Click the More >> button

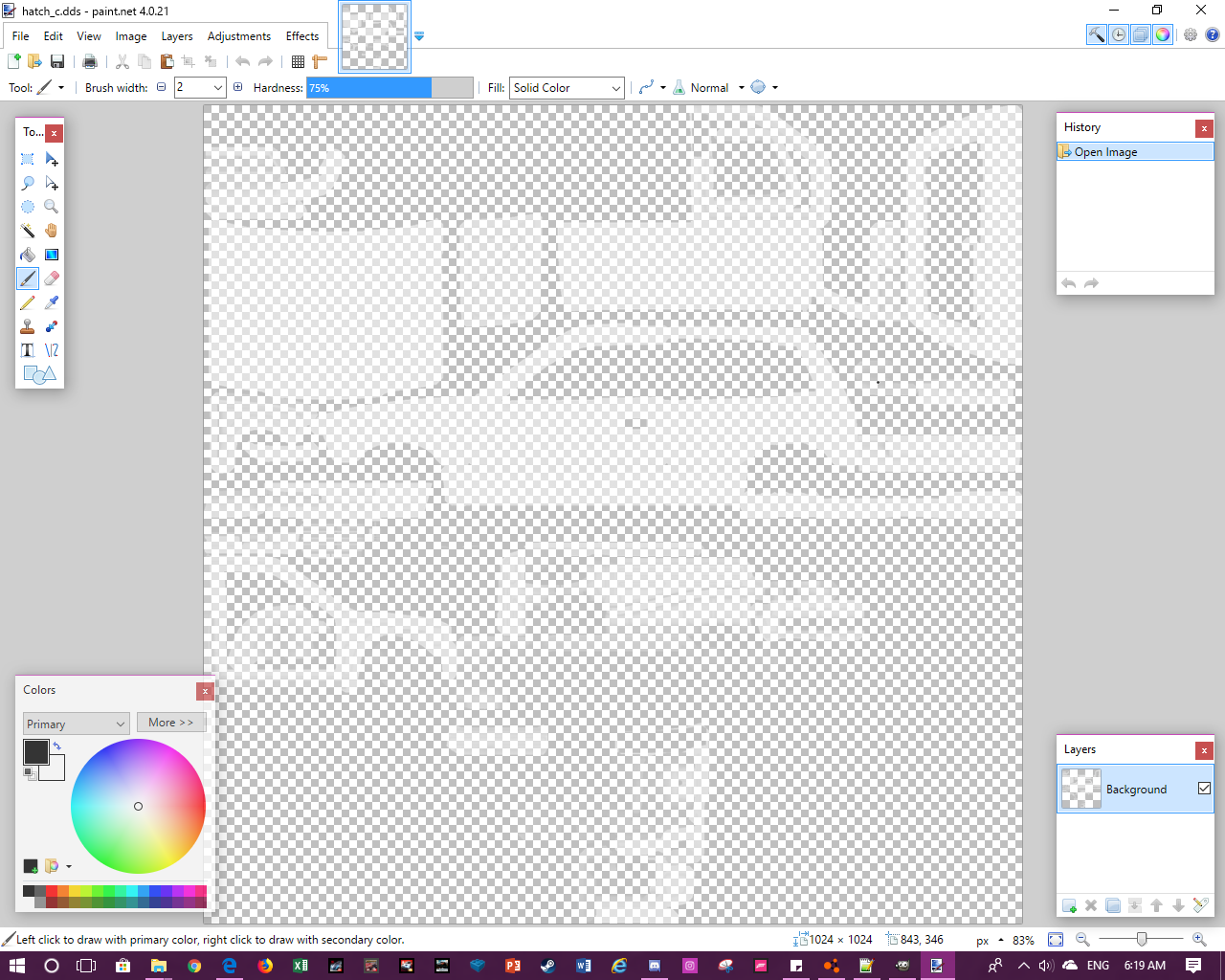[170, 723]
